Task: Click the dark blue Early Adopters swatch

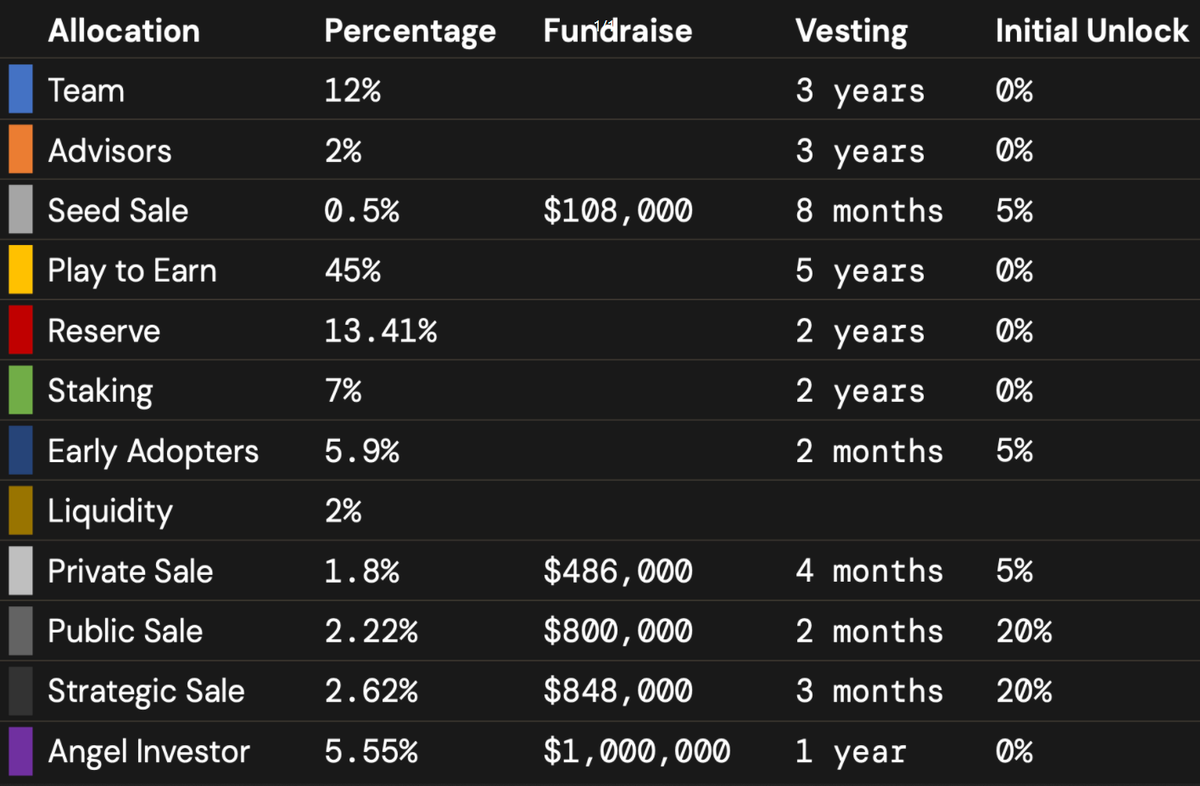Action: pyautogui.click(x=20, y=450)
